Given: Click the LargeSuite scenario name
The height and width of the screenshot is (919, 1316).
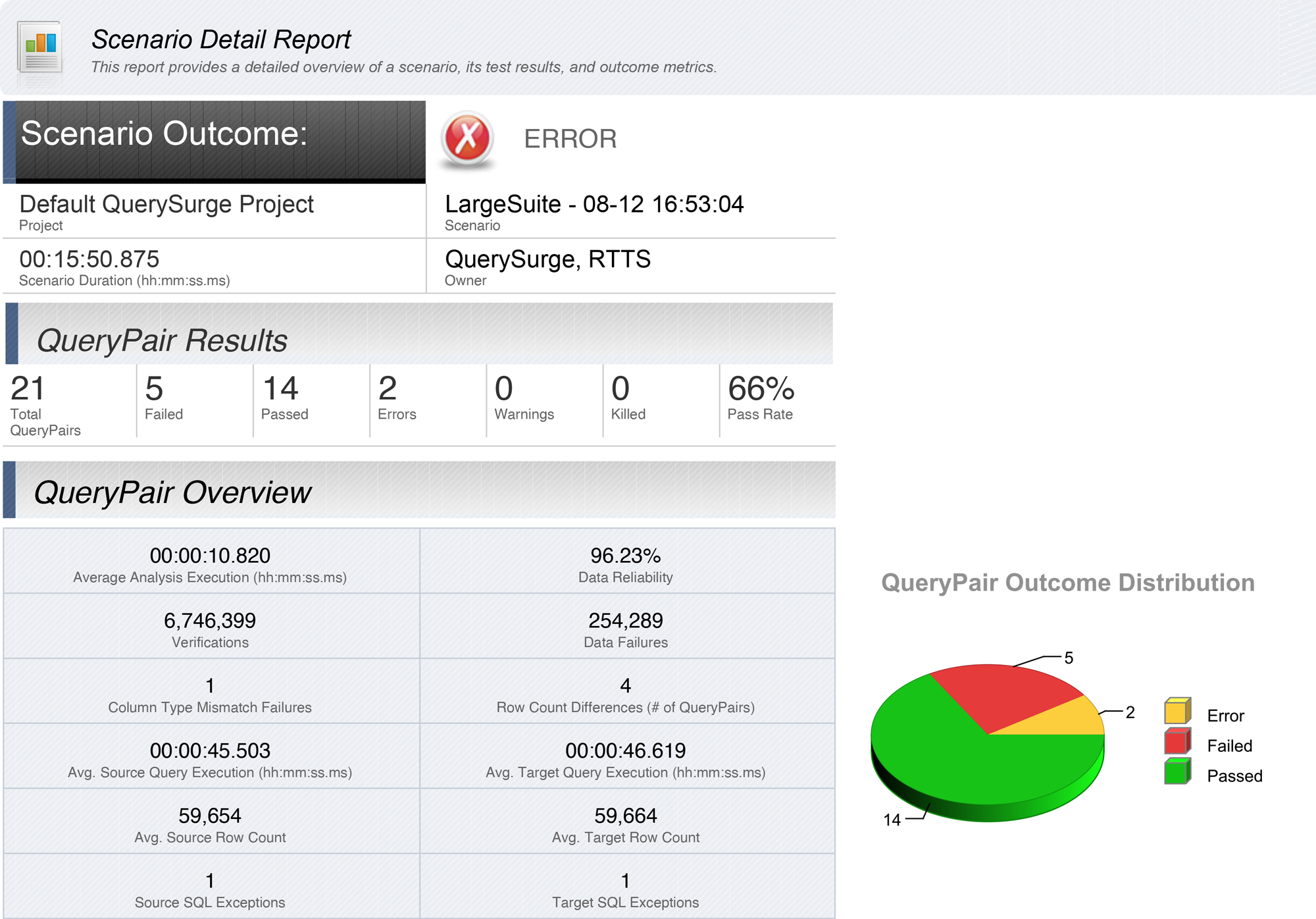Looking at the screenshot, I should [x=594, y=204].
